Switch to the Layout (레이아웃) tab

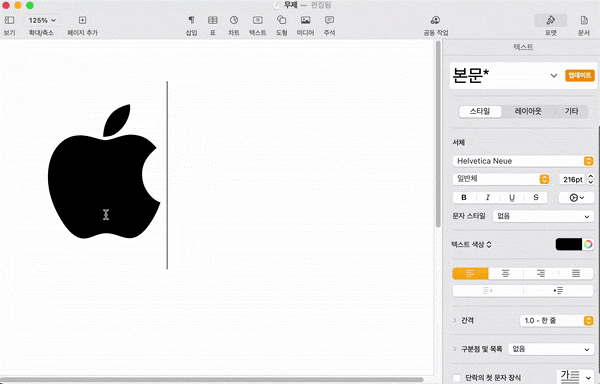click(528, 111)
